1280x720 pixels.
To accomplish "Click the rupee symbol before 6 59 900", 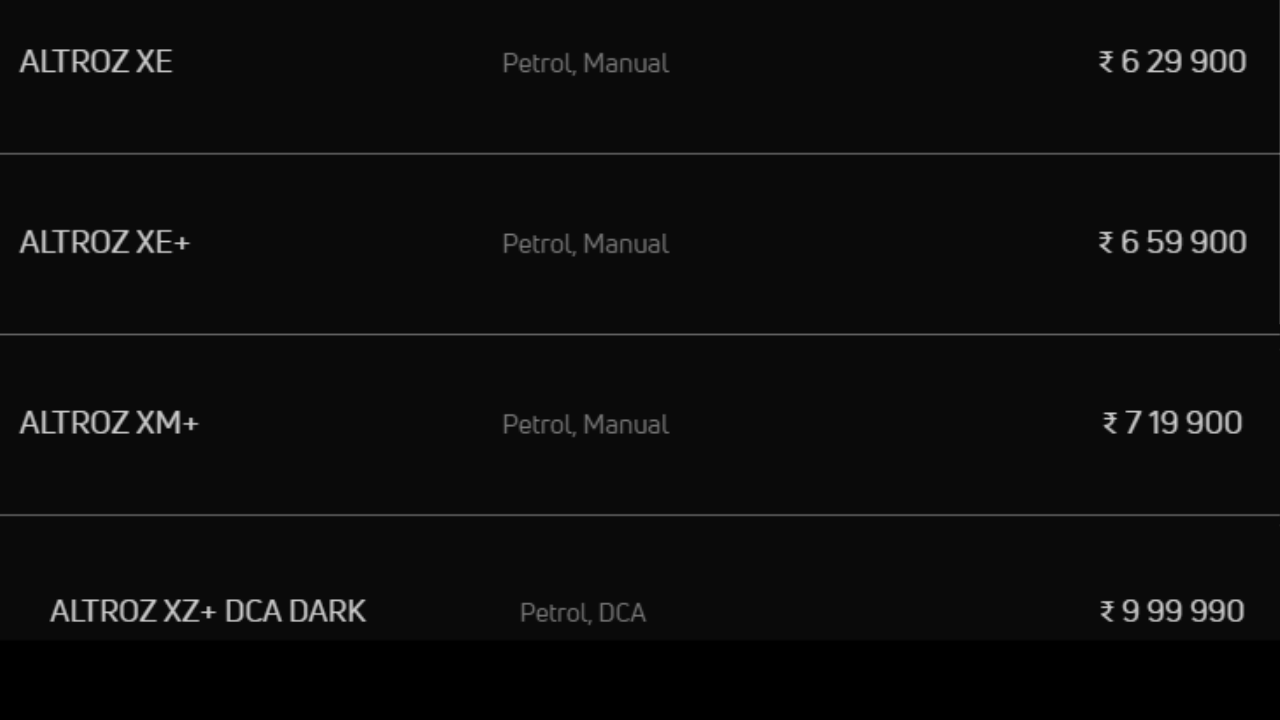I will tap(1106, 243).
